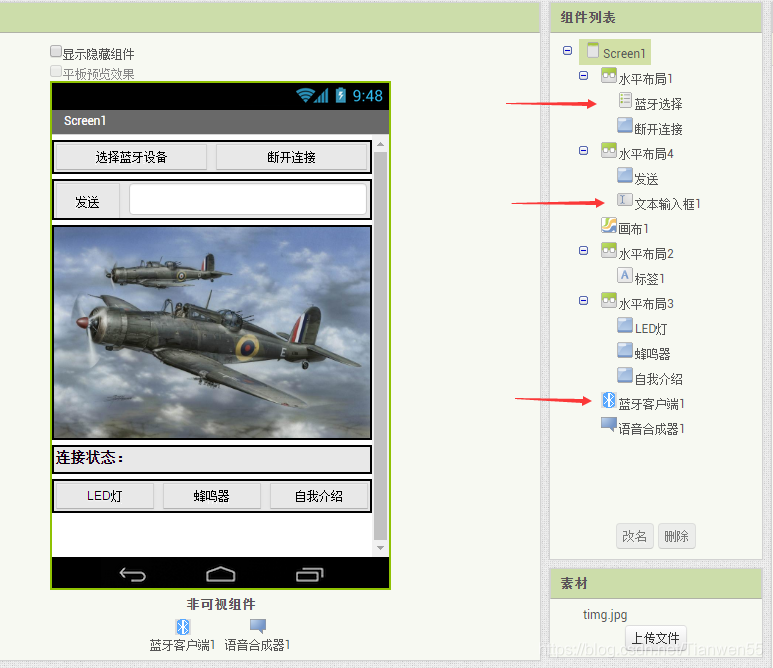Screen dimensions: 773x668
Task: Select the 蓝牙选择 tree item label
Action: click(658, 104)
